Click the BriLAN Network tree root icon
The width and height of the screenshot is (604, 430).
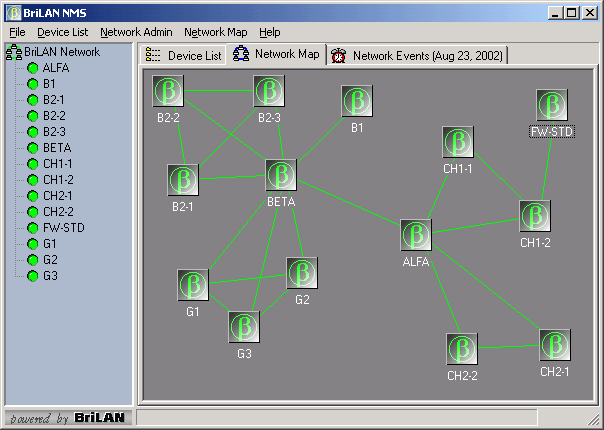(14, 52)
